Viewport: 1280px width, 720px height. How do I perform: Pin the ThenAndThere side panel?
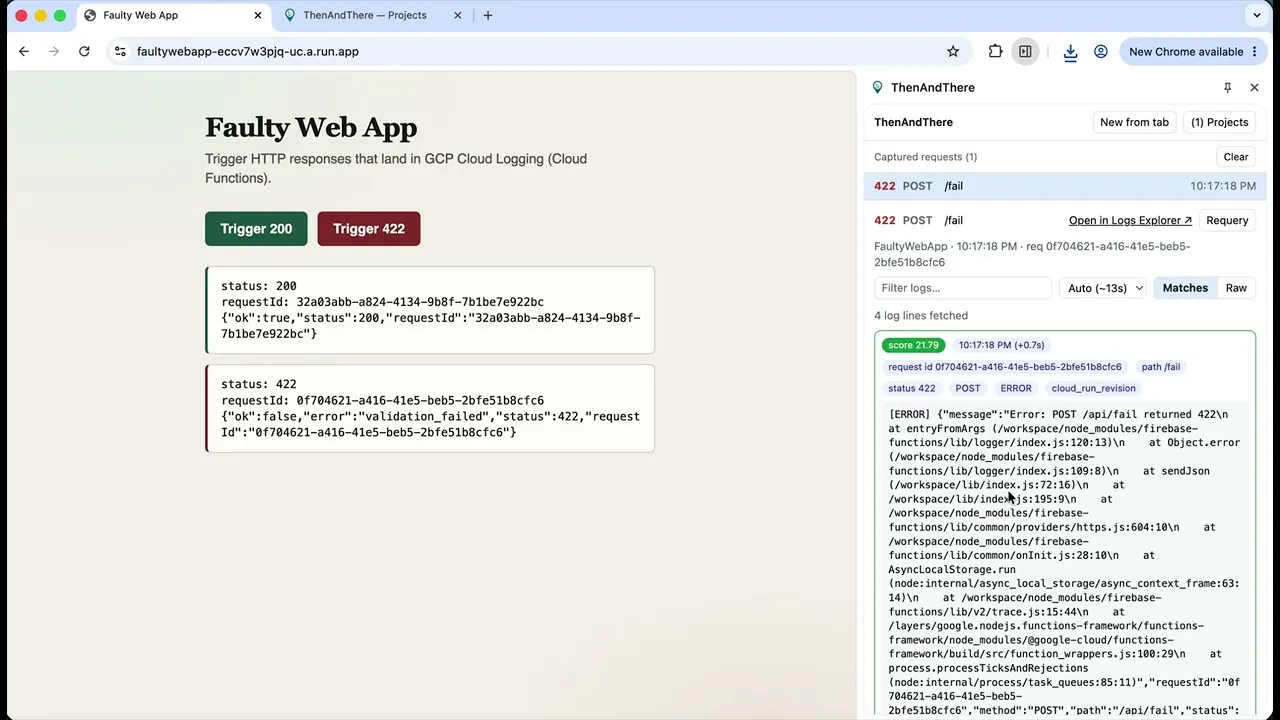(1228, 87)
